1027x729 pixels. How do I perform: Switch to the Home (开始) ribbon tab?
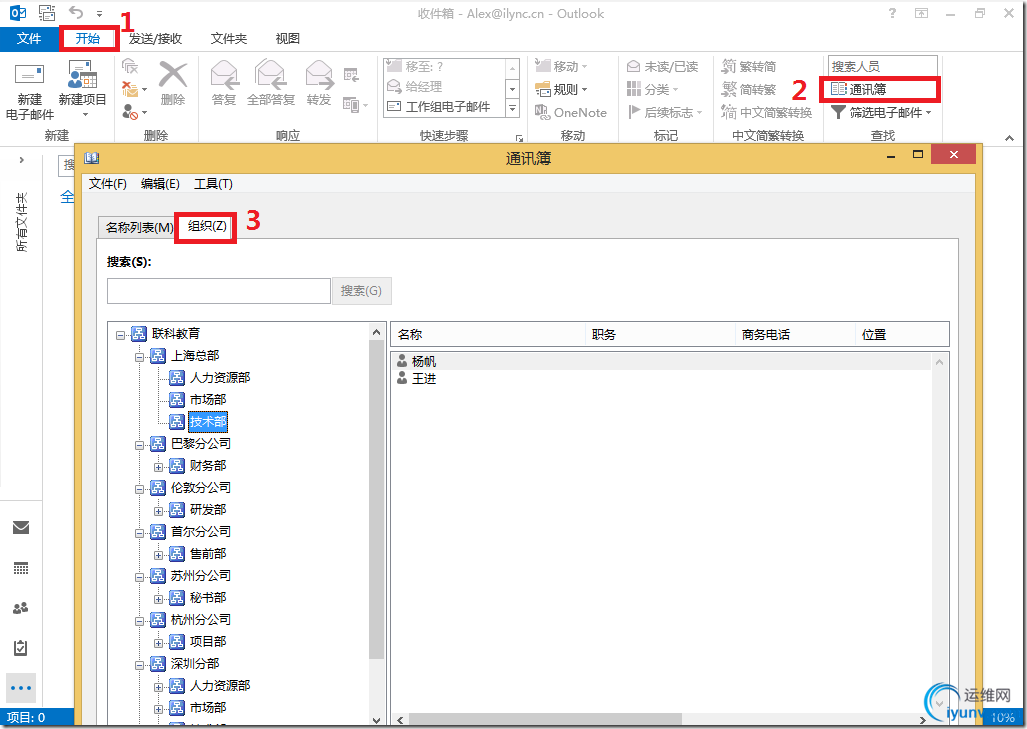pos(88,39)
